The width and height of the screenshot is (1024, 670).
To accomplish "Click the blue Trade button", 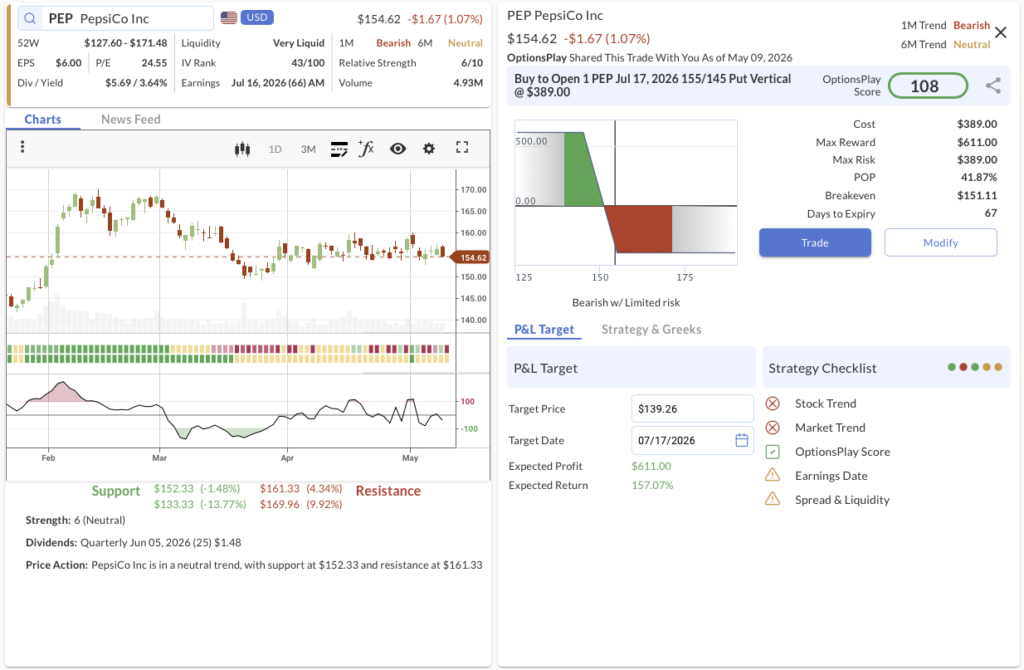I will point(814,242).
